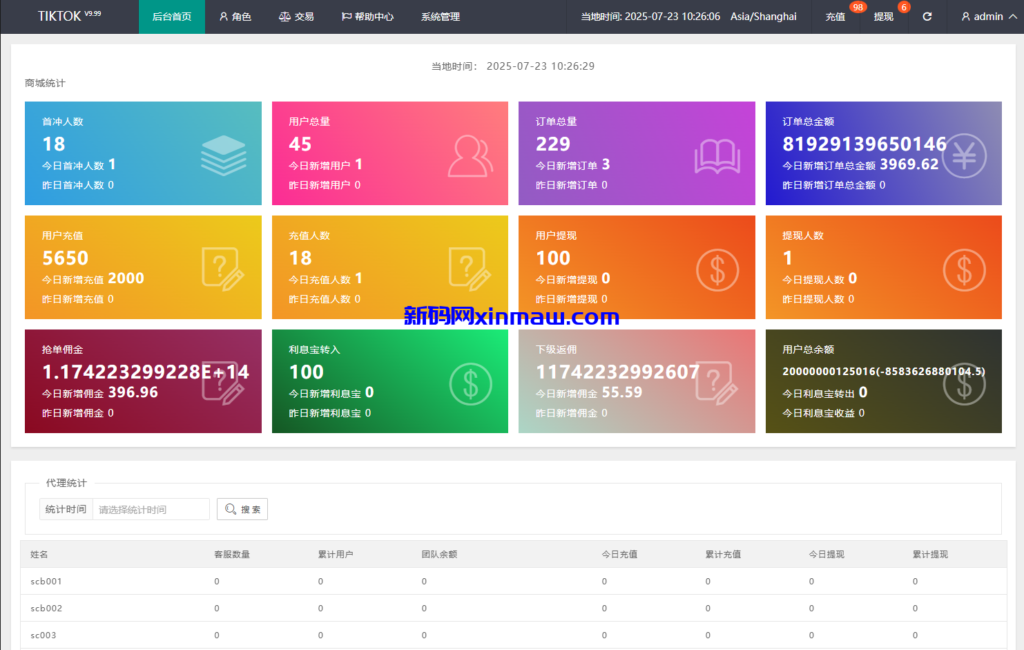Open the 帮助中心 menu item
The width and height of the screenshot is (1024, 650).
click(367, 17)
